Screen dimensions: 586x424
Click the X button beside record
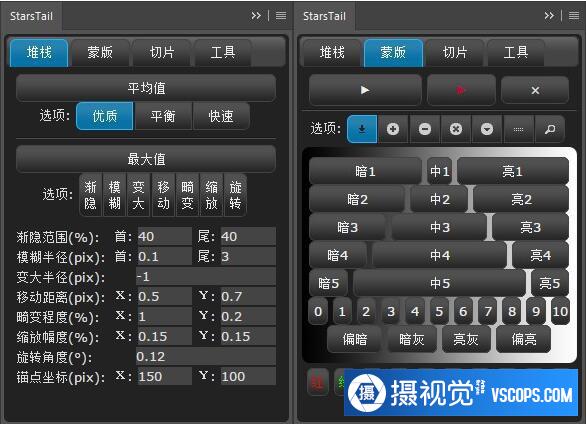[x=535, y=90]
